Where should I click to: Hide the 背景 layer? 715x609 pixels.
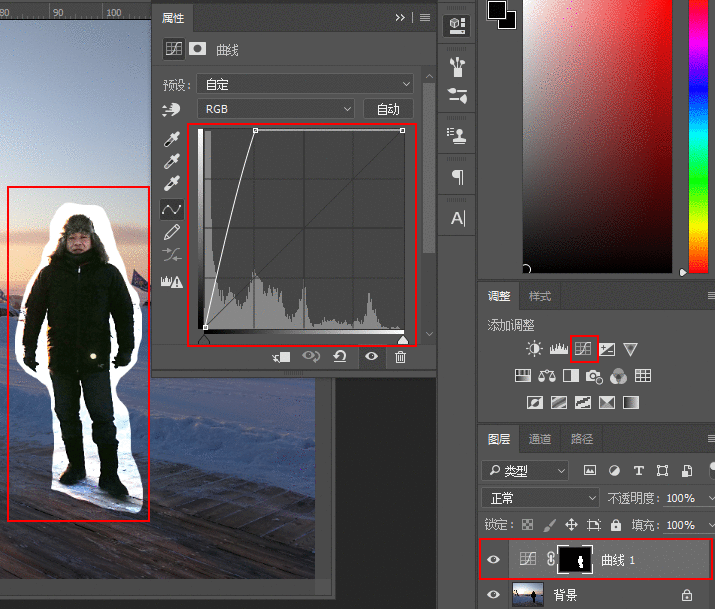(493, 595)
